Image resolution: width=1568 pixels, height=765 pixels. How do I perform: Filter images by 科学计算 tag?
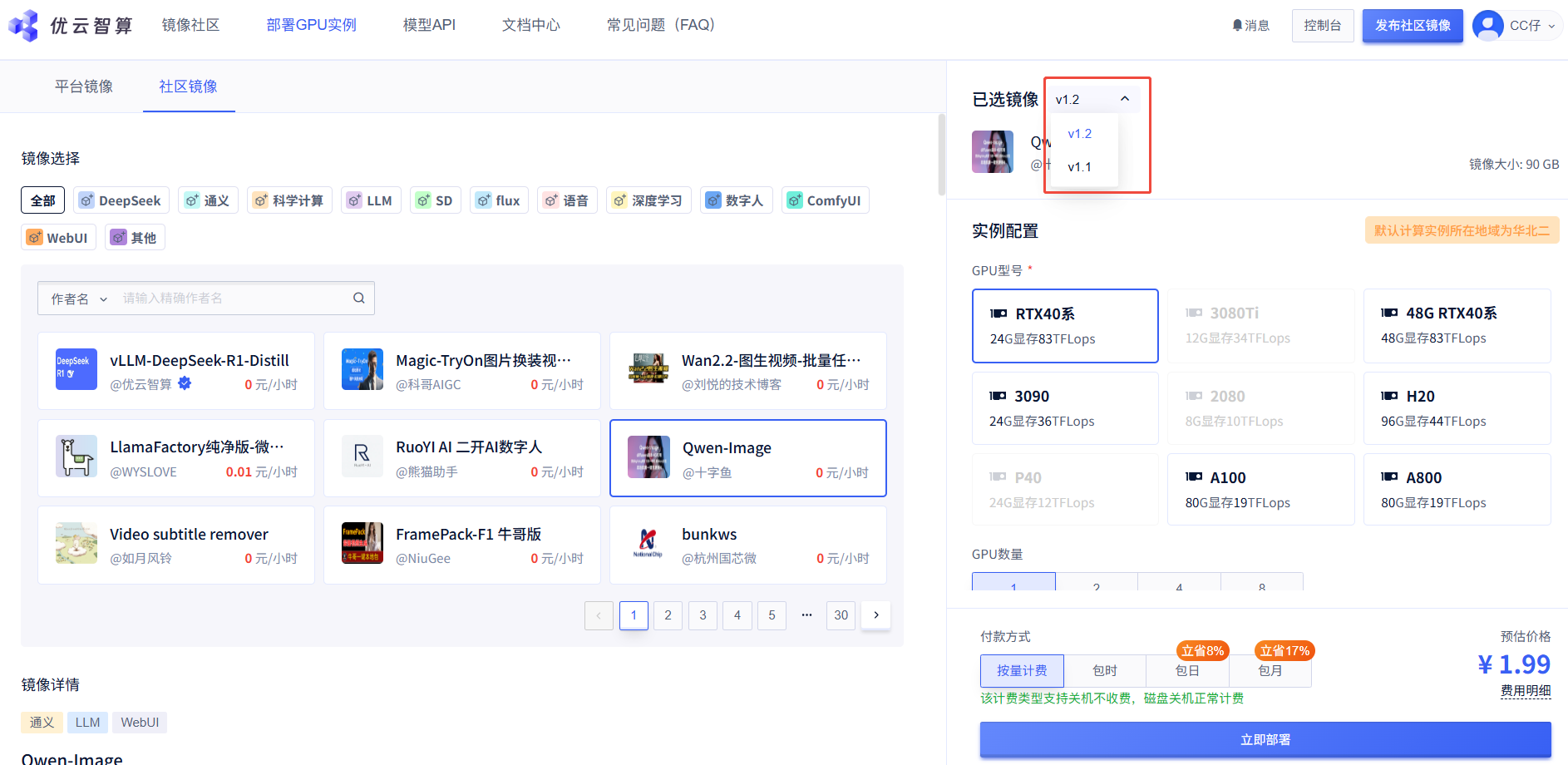coord(289,200)
